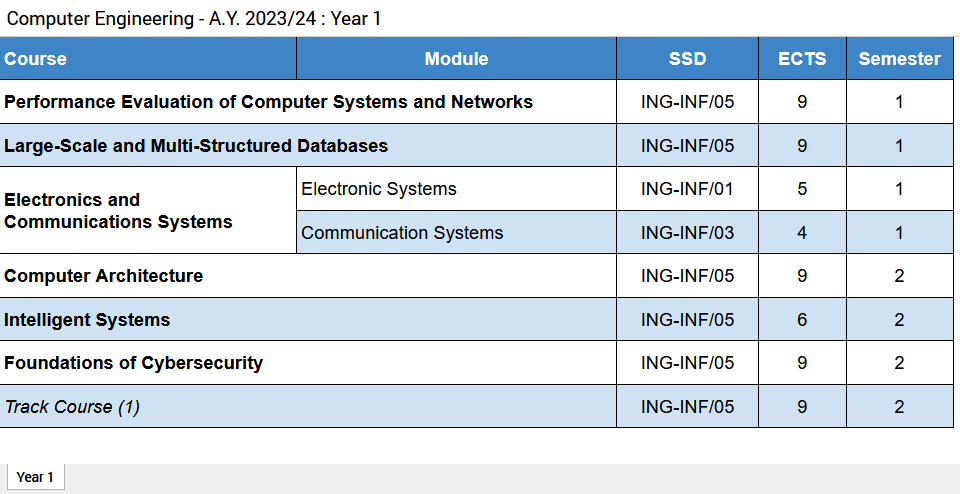The height and width of the screenshot is (494, 960).
Task: Open Performance Evaluation of Computer Systems course
Action: 268,102
